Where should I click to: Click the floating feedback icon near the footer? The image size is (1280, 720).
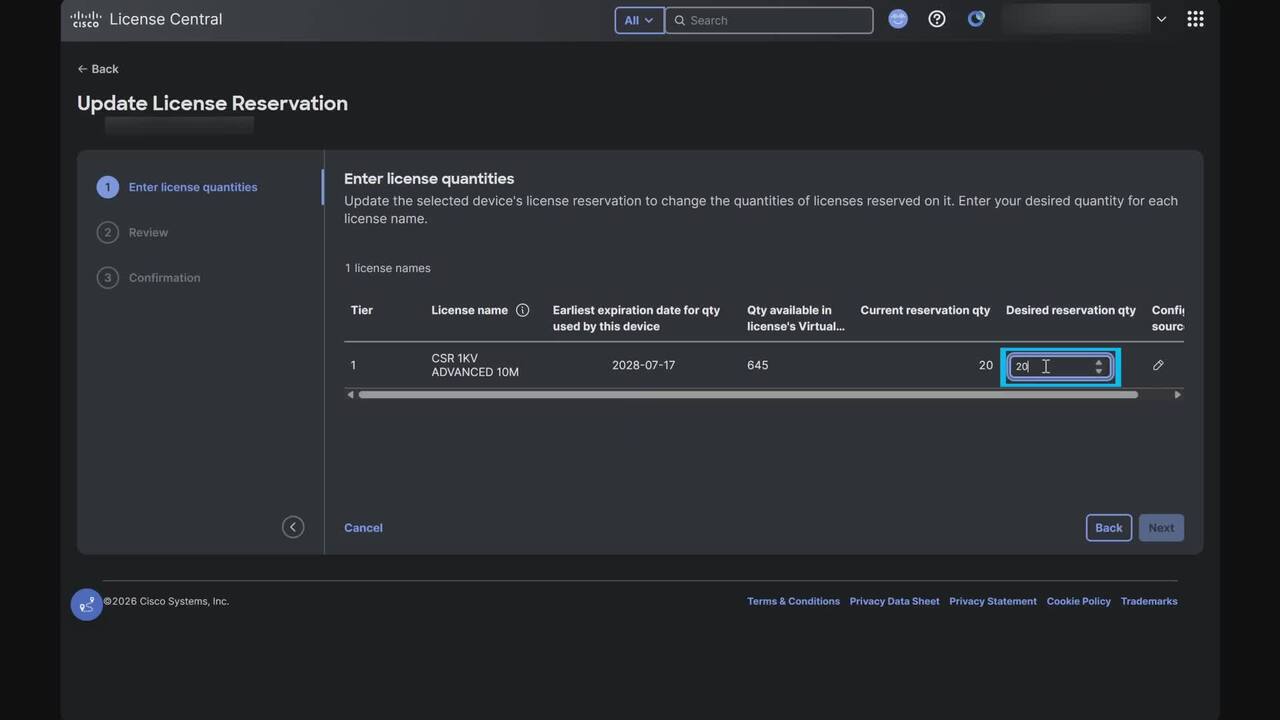tap(86, 604)
